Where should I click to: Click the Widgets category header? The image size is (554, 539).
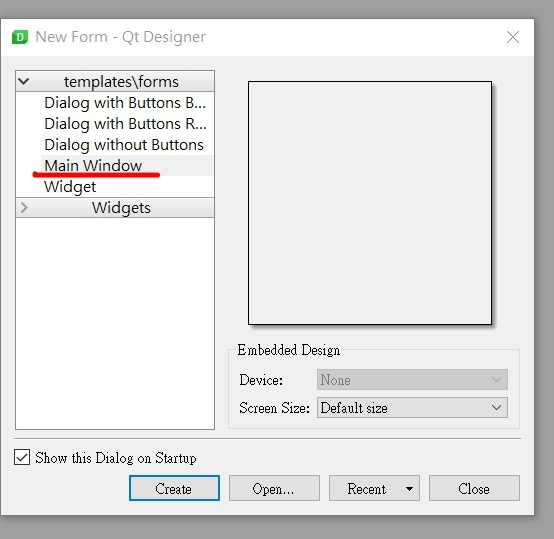[x=115, y=208]
